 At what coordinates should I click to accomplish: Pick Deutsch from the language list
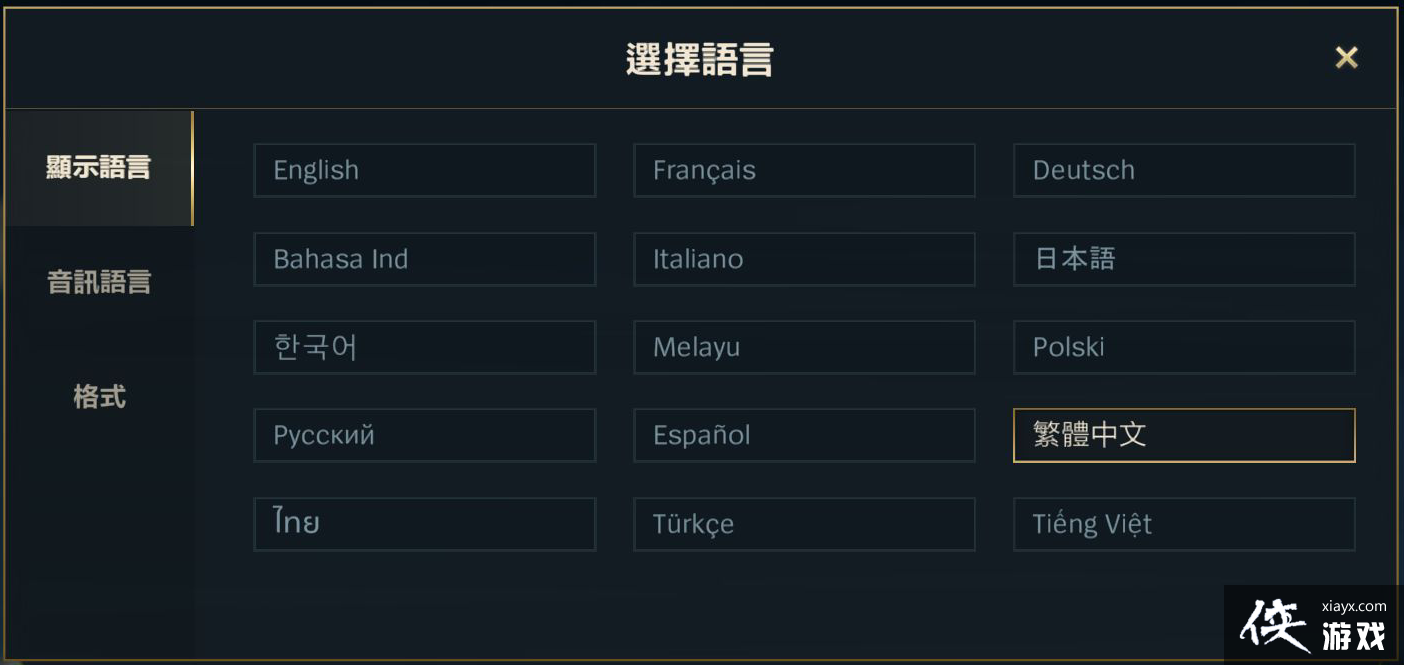[x=1184, y=170]
